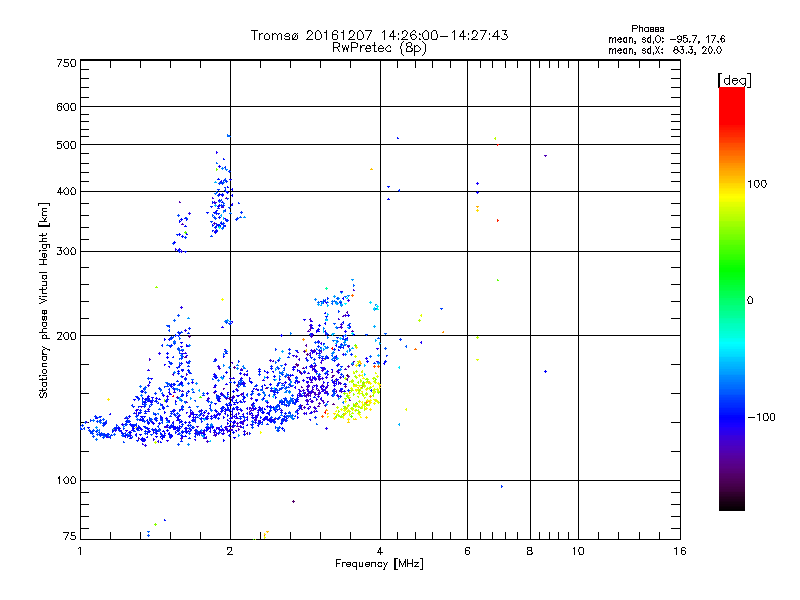800x600 pixels.
Task: Click the 'Stationary phase Virtual Height [km]' y-axis label
Action: tap(43, 300)
